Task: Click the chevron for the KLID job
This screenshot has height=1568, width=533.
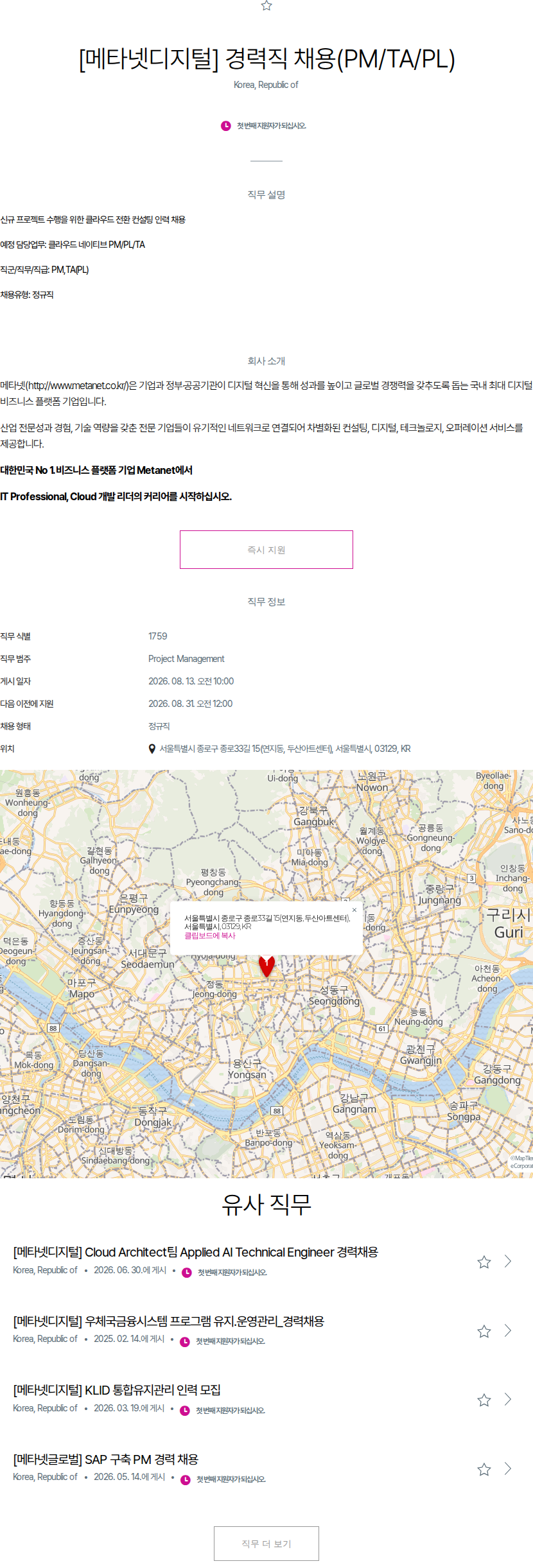Action: [x=508, y=1399]
